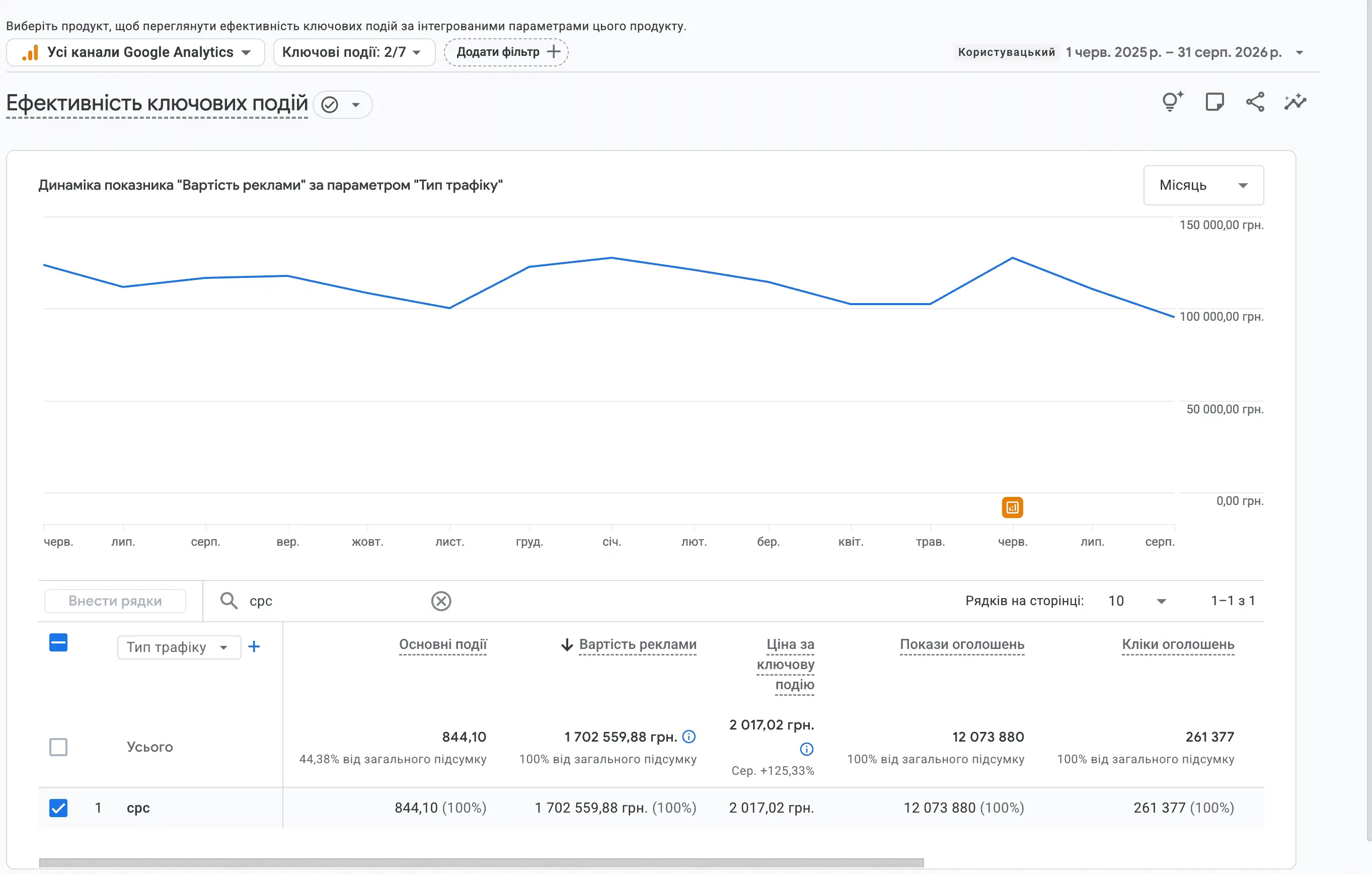Image resolution: width=1372 pixels, height=875 pixels.
Task: Open the Тип трафіку dimension dropdown
Action: pos(179,647)
